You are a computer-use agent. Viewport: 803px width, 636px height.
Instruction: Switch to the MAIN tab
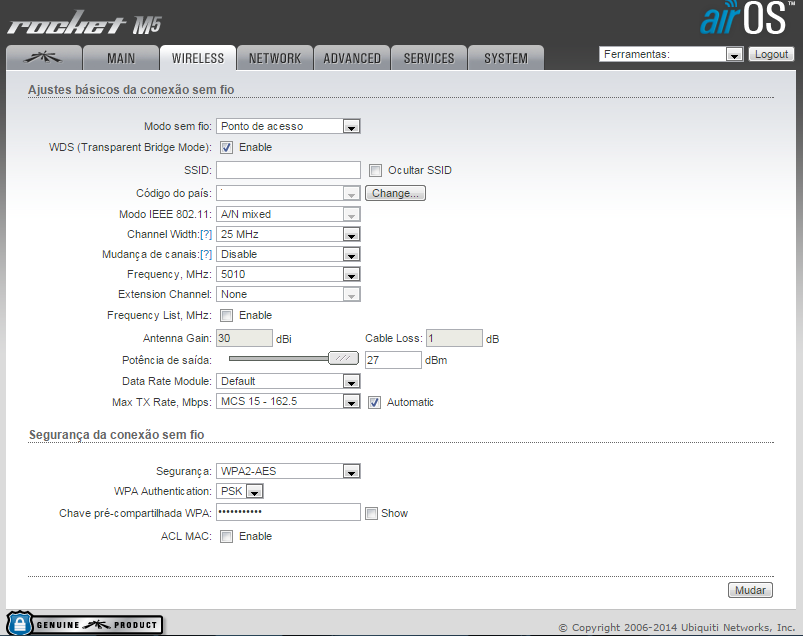[121, 58]
